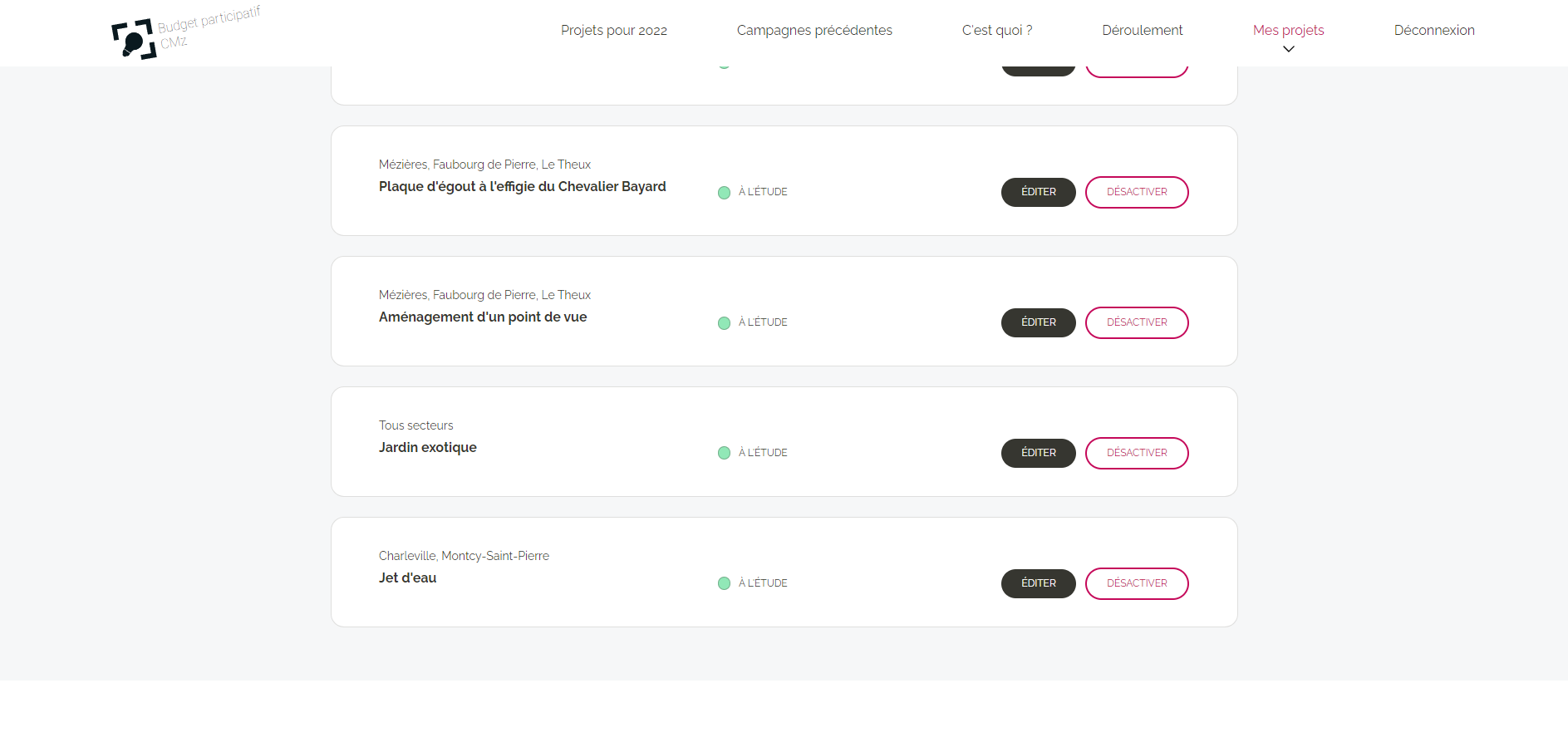The image size is (1568, 752).
Task: Click status dot for Plaque d'égout project
Action: pos(724,192)
